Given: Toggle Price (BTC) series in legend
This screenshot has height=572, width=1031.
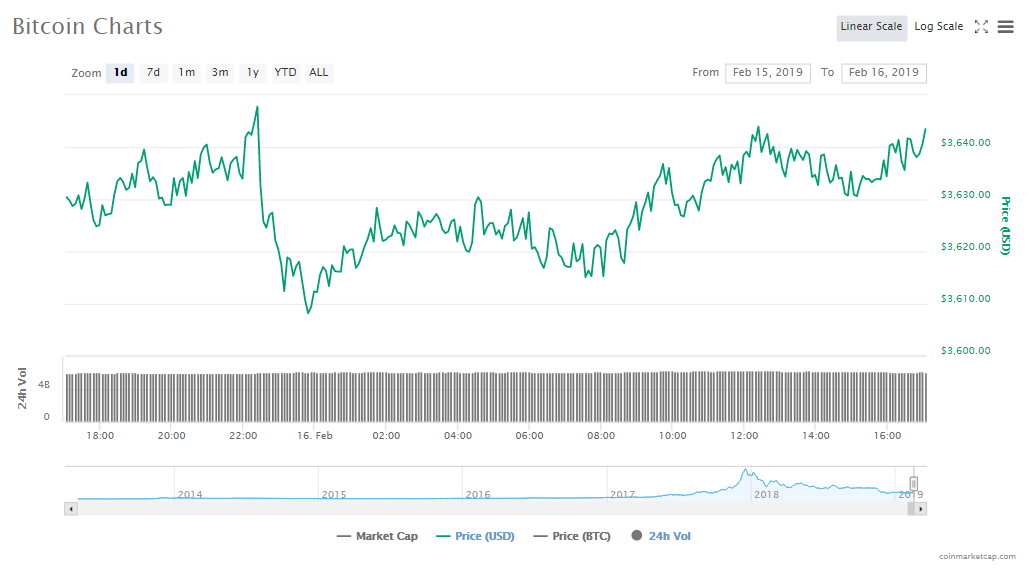Looking at the screenshot, I should point(571,536).
